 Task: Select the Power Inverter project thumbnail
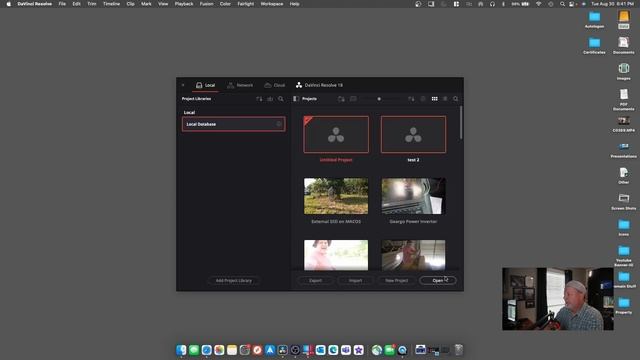[x=413, y=196]
